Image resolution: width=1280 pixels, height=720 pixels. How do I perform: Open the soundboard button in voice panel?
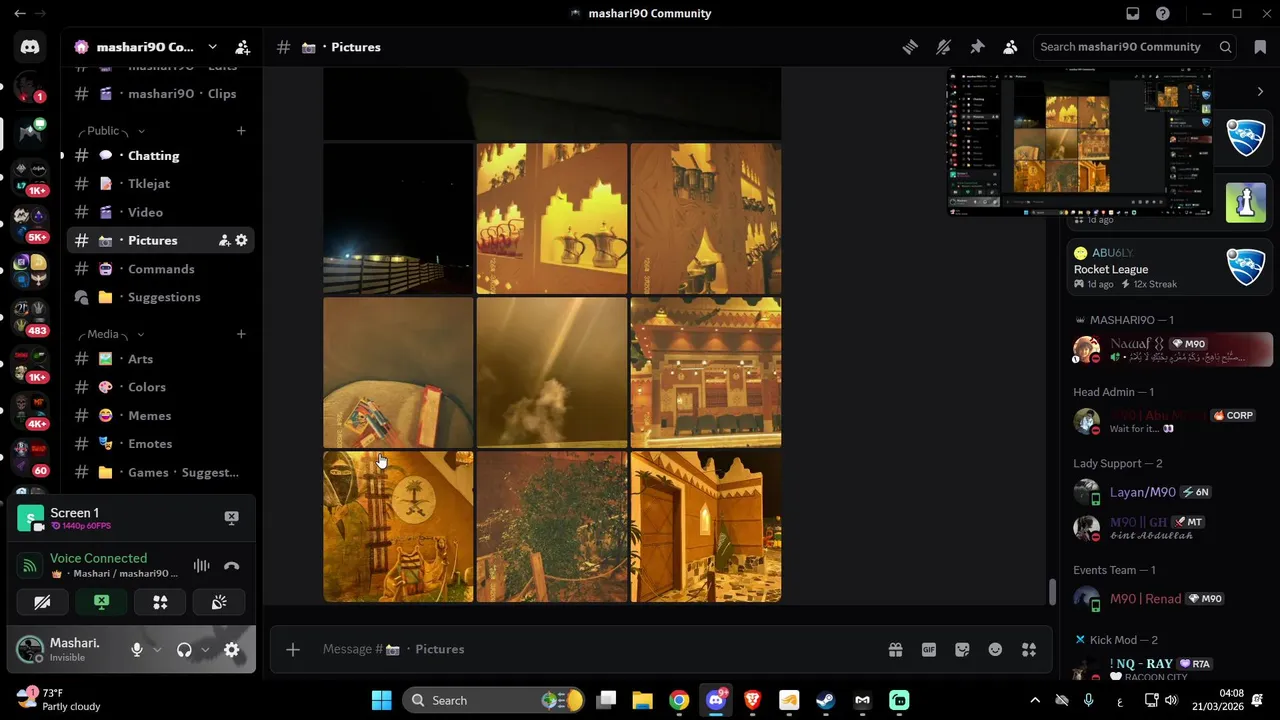(x=219, y=602)
